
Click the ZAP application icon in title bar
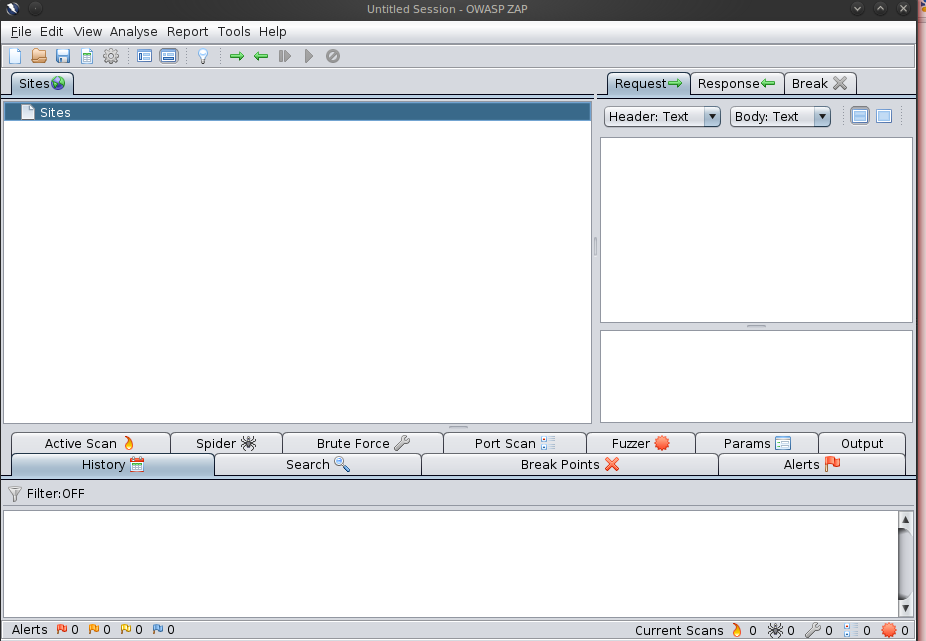[12, 8]
